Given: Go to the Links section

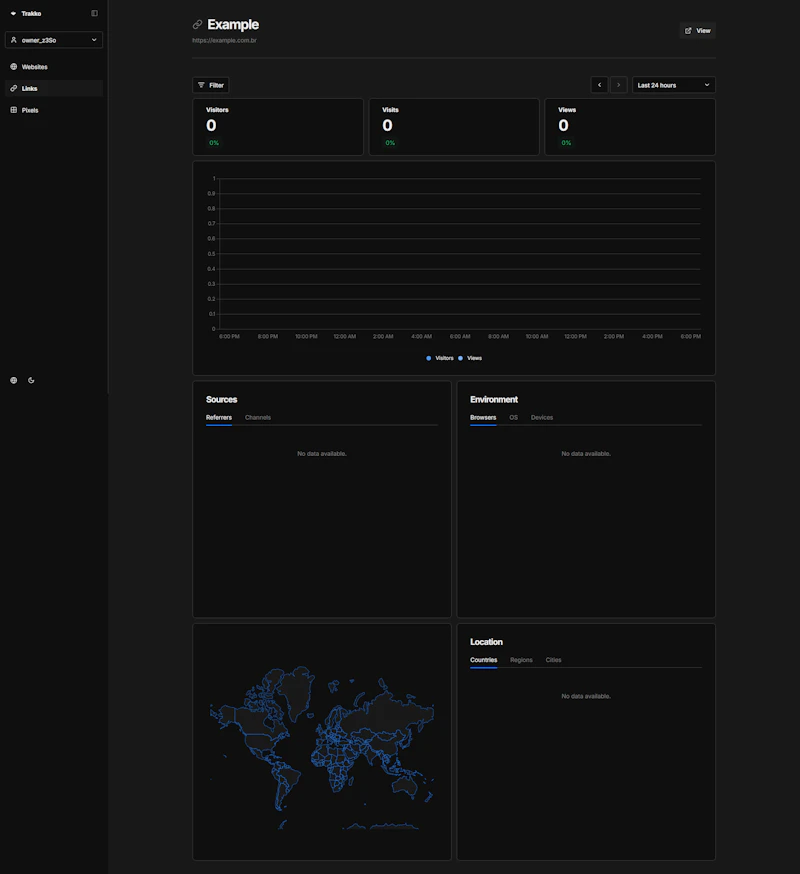Looking at the screenshot, I should point(54,89).
